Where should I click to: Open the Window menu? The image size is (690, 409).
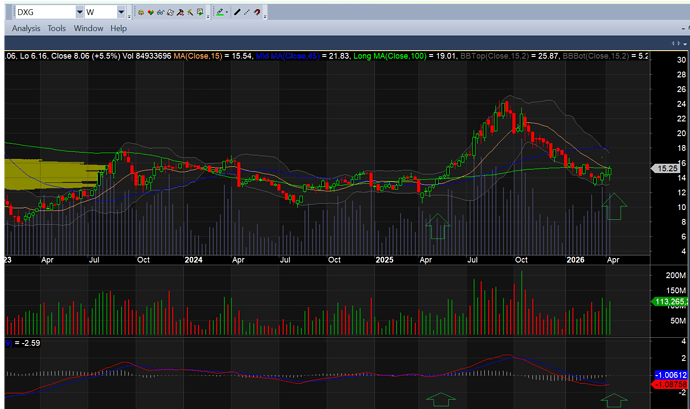tap(88, 28)
